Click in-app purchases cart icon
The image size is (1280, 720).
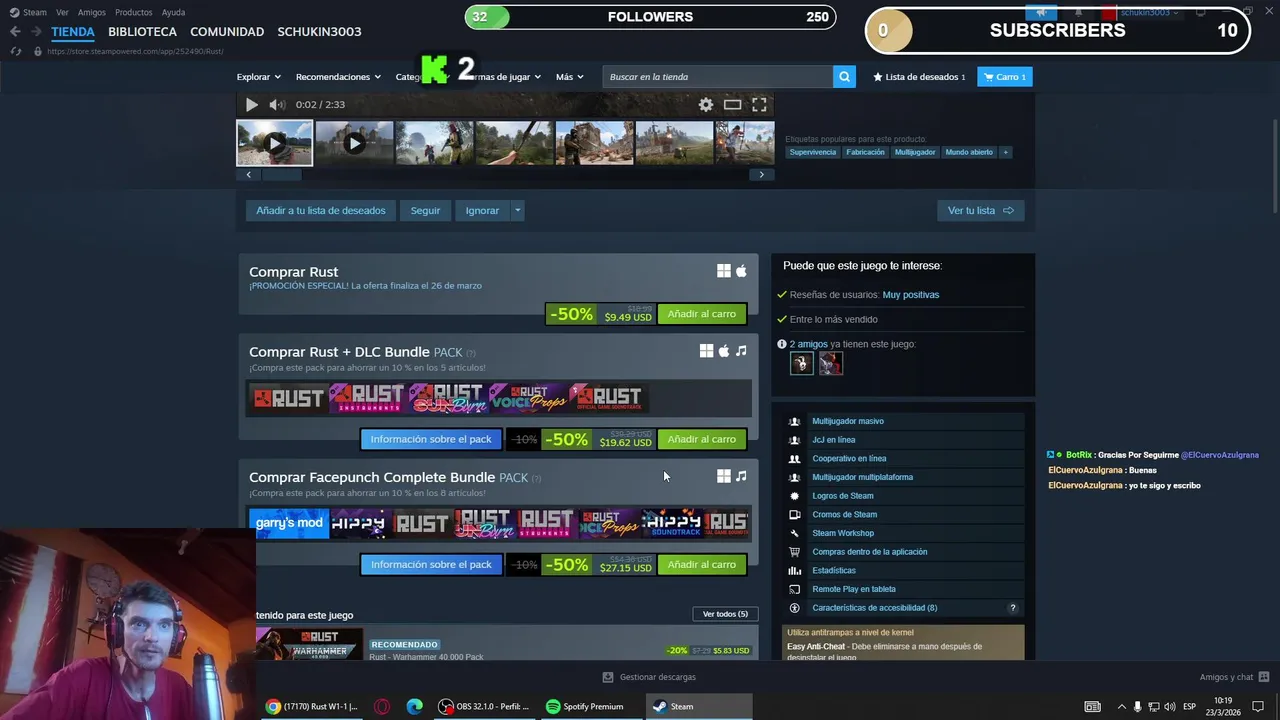(795, 552)
